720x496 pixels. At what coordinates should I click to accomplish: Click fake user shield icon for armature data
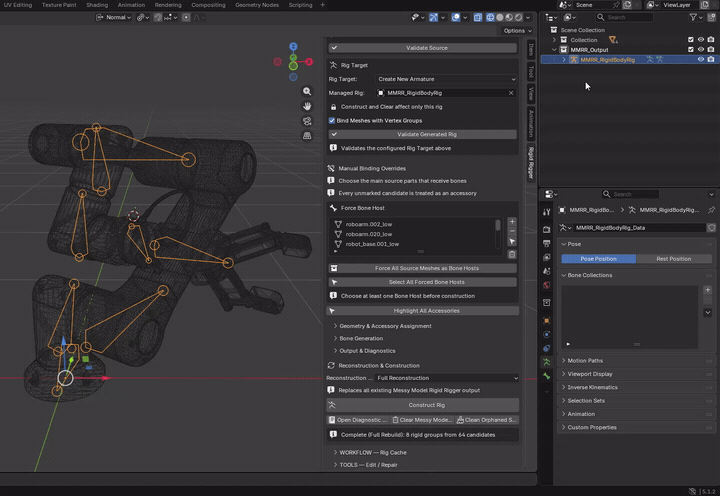pyautogui.click(x=711, y=227)
